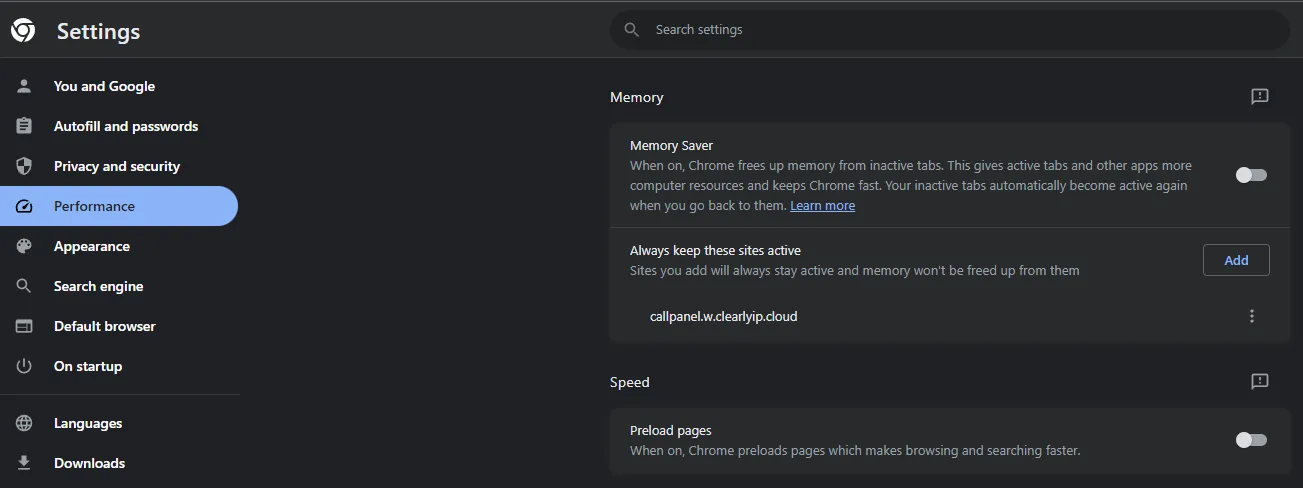
Task: Follow the Learn more link for Memory Saver
Action: coord(822,206)
